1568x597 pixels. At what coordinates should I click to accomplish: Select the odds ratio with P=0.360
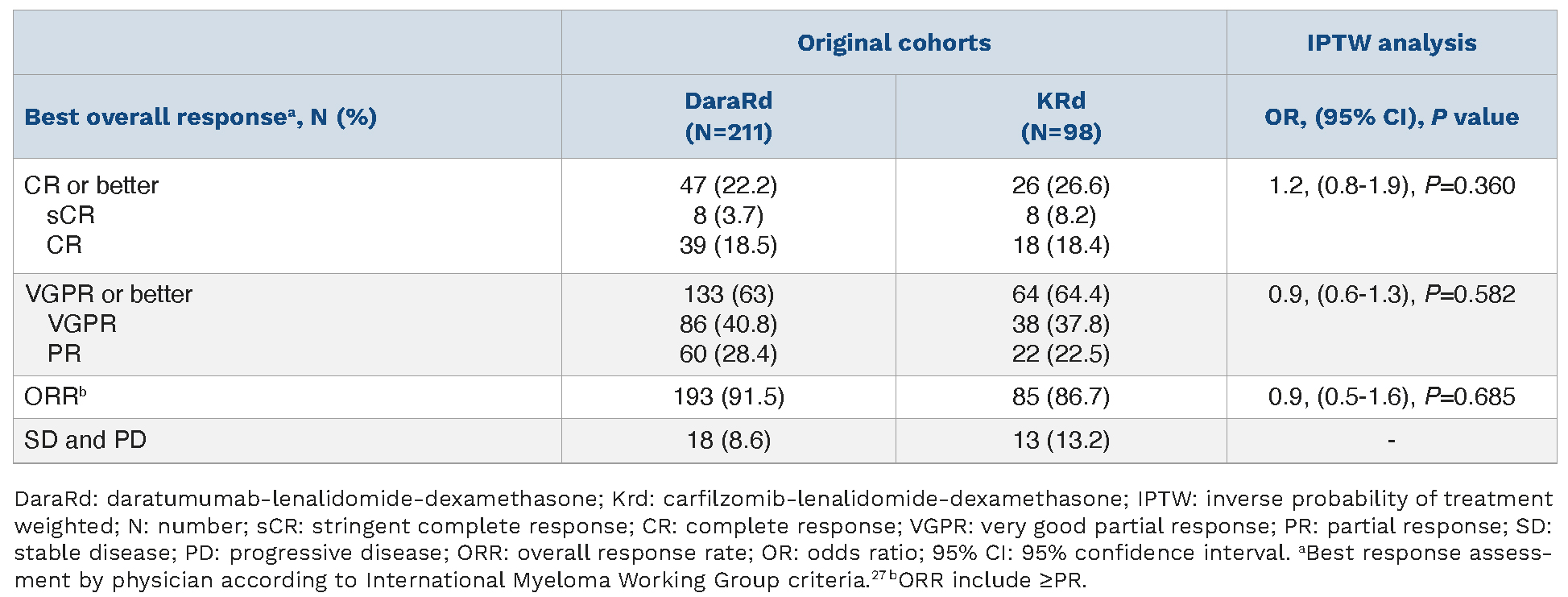pos(1391,185)
